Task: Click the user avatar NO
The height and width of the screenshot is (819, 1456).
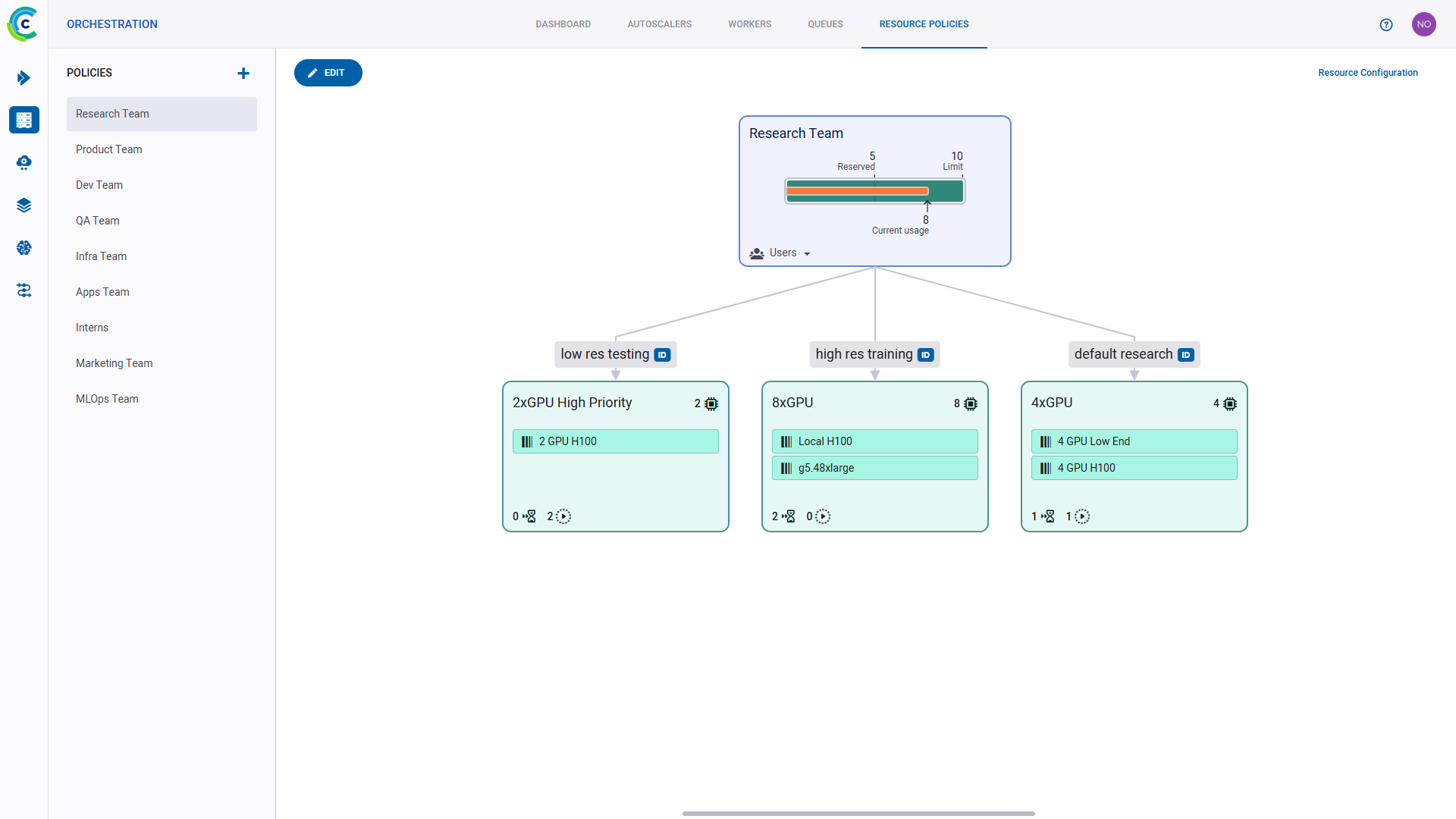Action: click(x=1423, y=24)
